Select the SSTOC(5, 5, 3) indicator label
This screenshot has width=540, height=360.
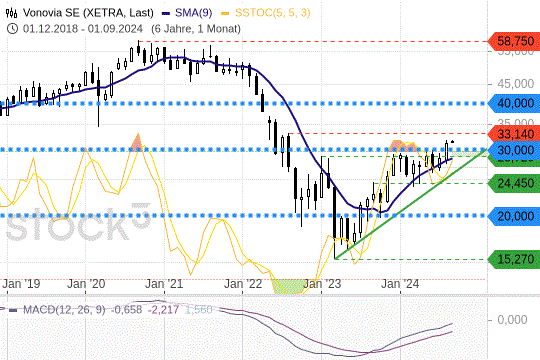pyautogui.click(x=273, y=13)
